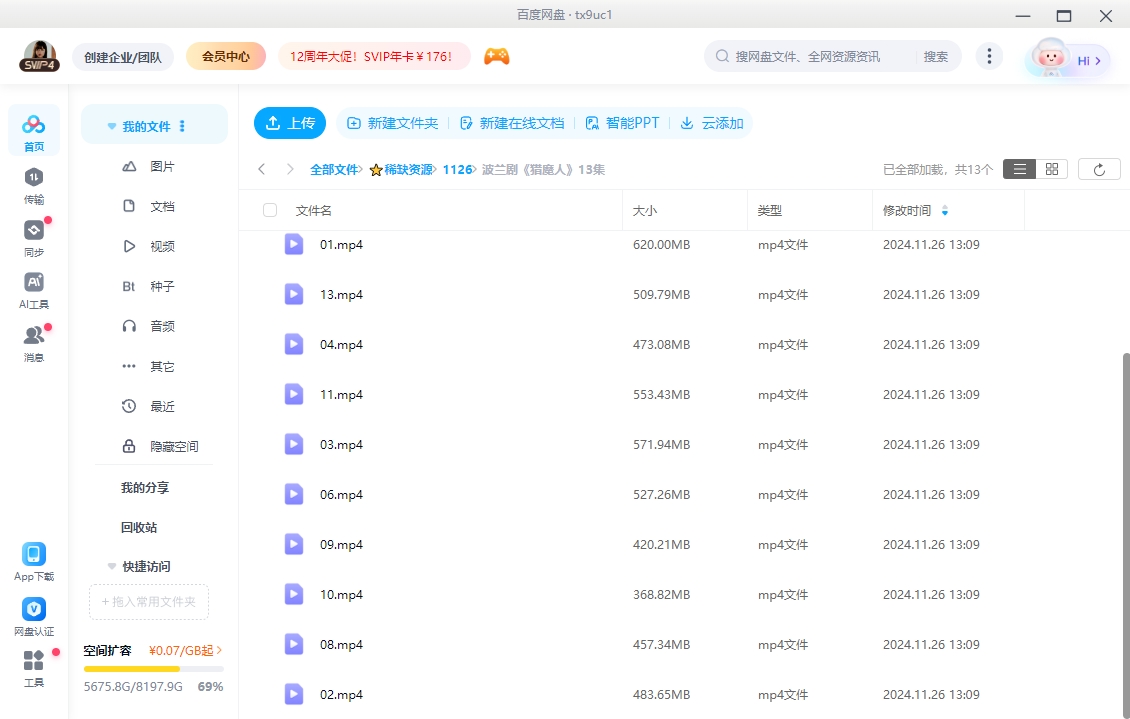Click 智能PPT button

[623, 123]
